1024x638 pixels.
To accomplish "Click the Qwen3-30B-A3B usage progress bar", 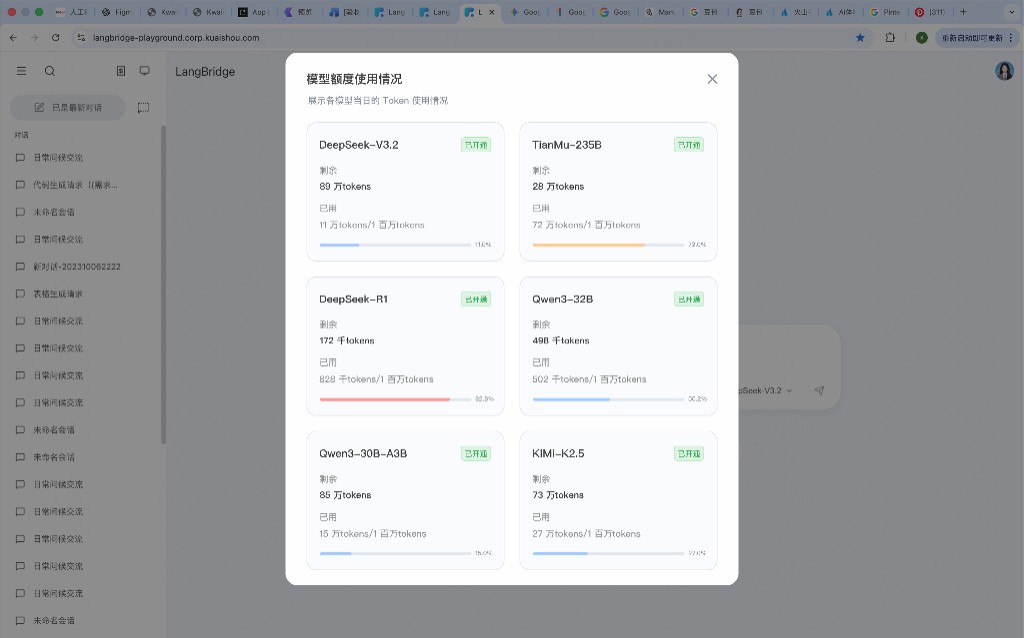I will coord(395,553).
